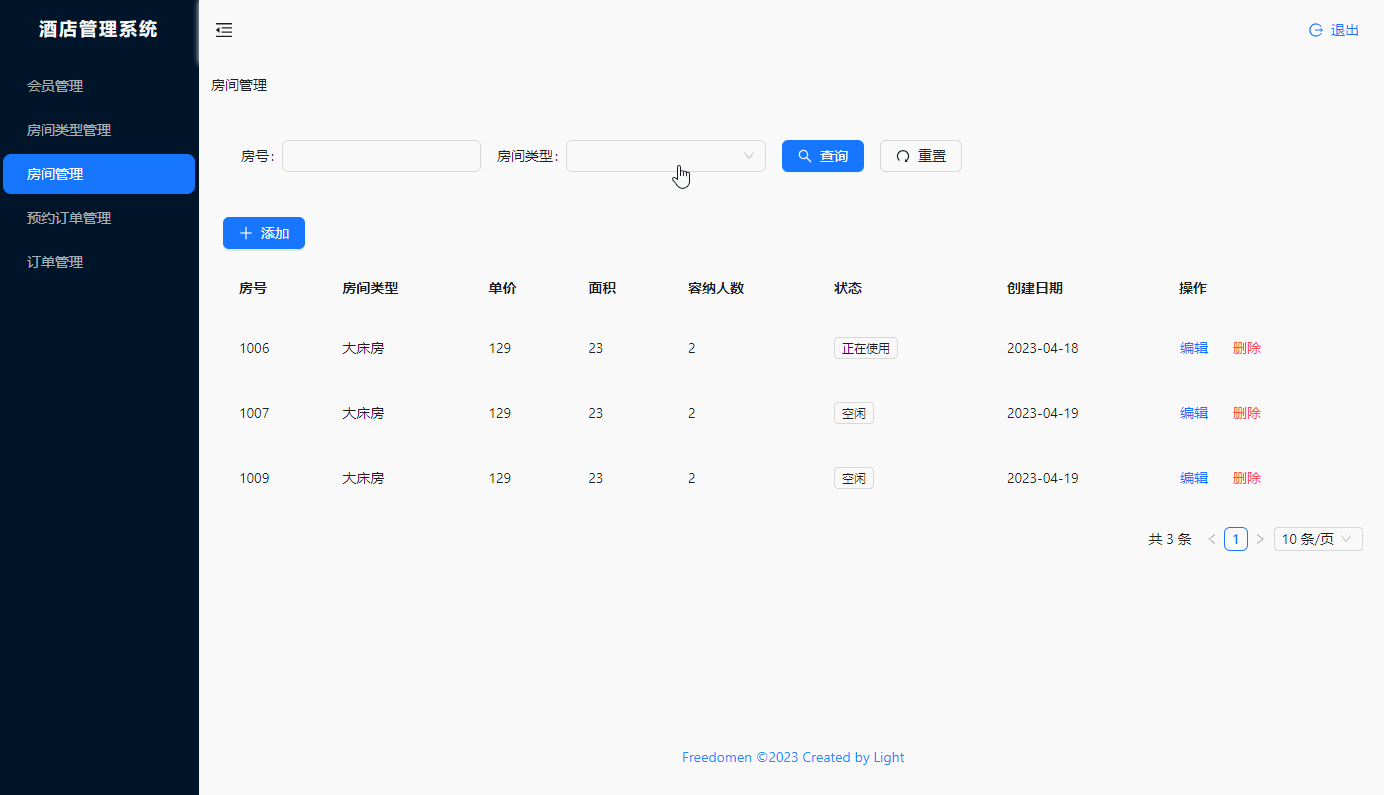The image size is (1384, 795).
Task: Click 大床房 room type in row 1007
Action: [363, 413]
